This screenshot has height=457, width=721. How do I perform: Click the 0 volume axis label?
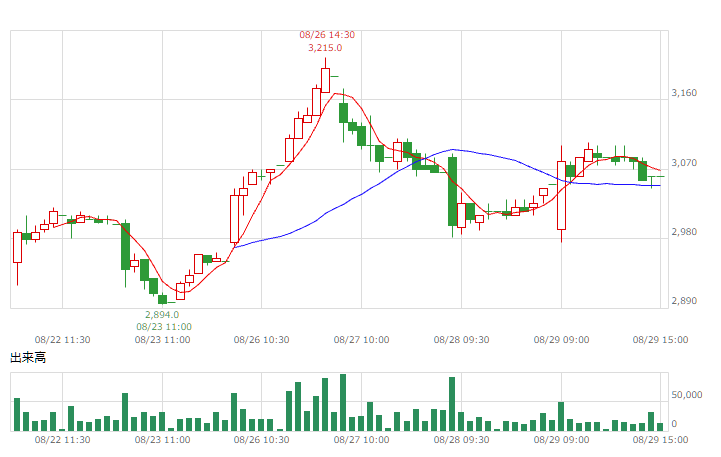pyautogui.click(x=674, y=423)
